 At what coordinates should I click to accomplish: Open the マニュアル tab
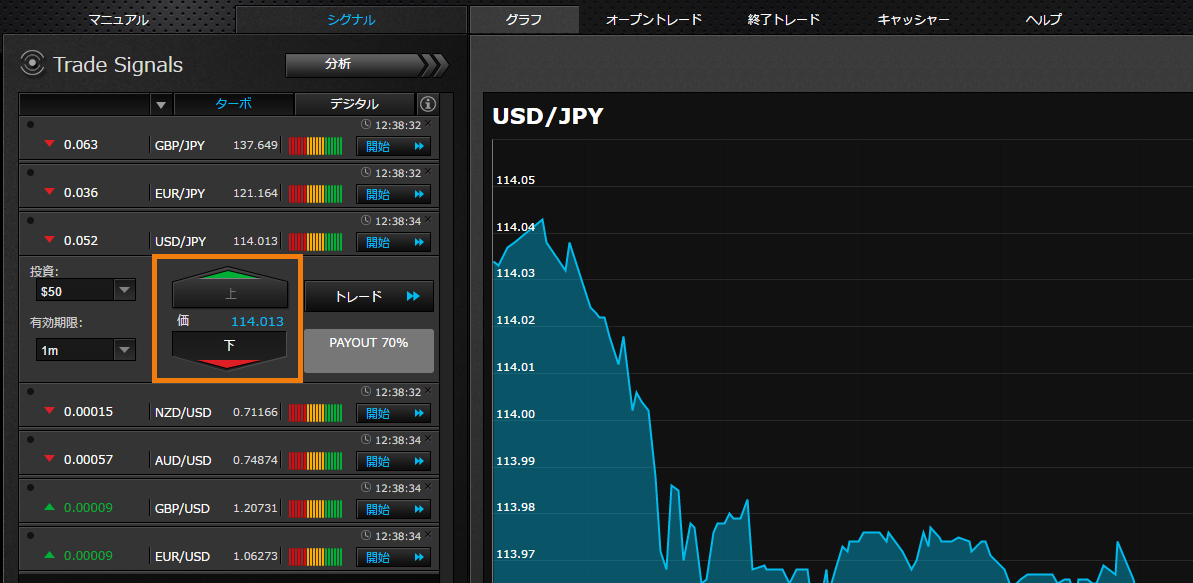point(118,20)
